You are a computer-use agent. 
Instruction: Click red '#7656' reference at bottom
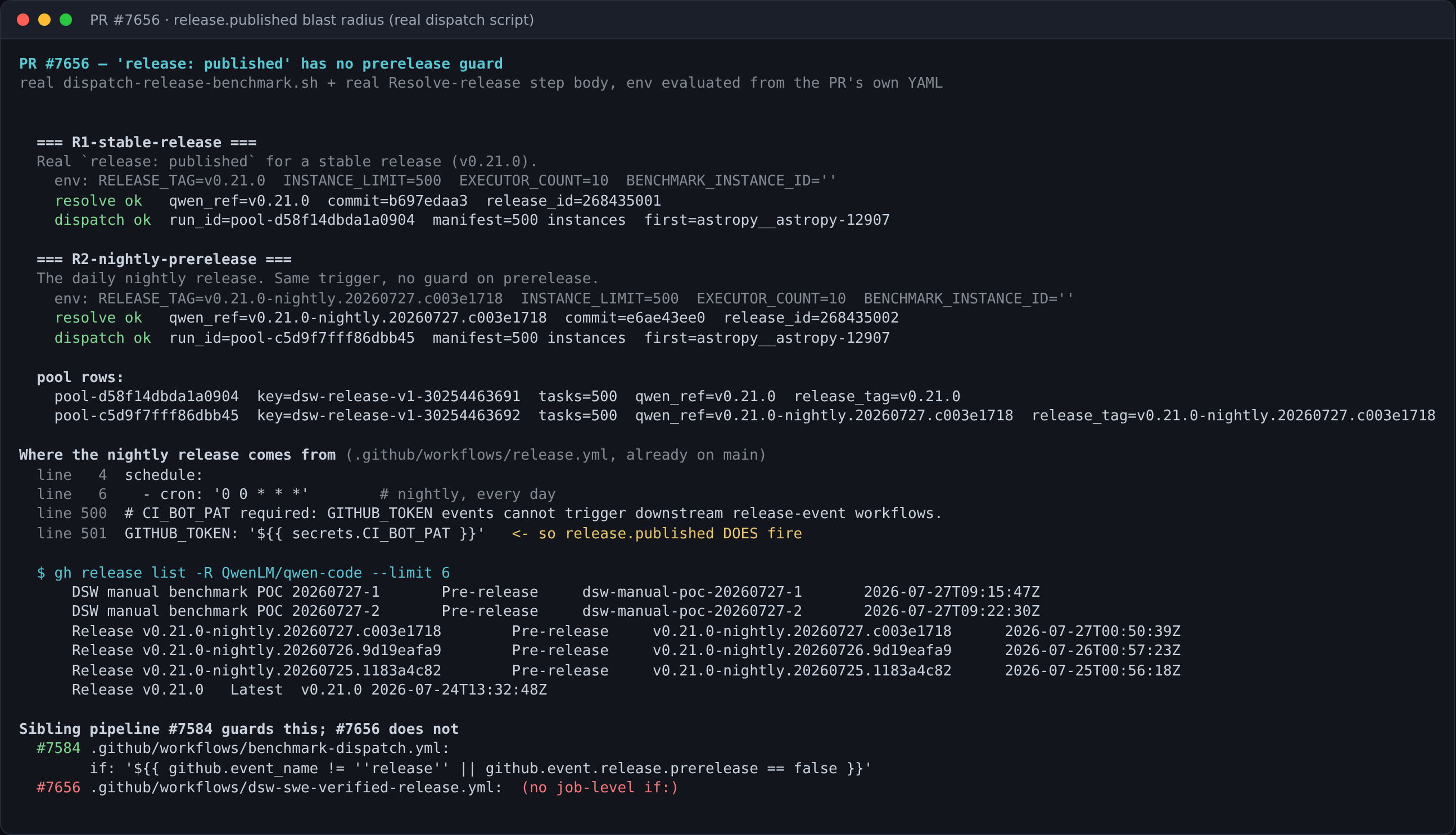tap(58, 788)
